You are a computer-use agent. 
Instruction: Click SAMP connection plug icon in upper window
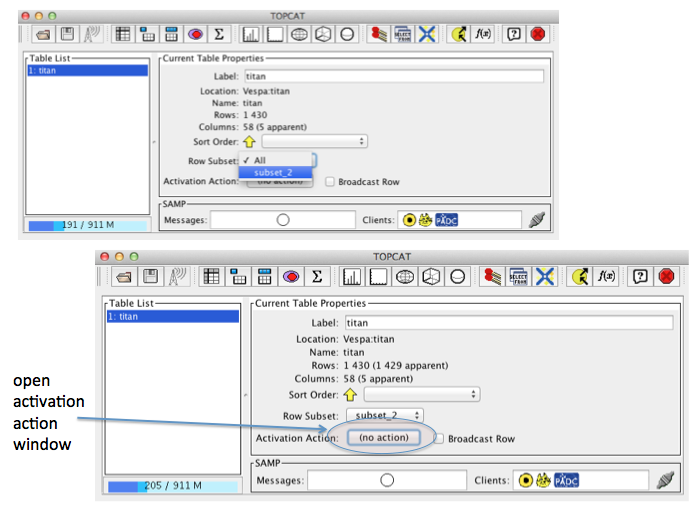(x=537, y=220)
